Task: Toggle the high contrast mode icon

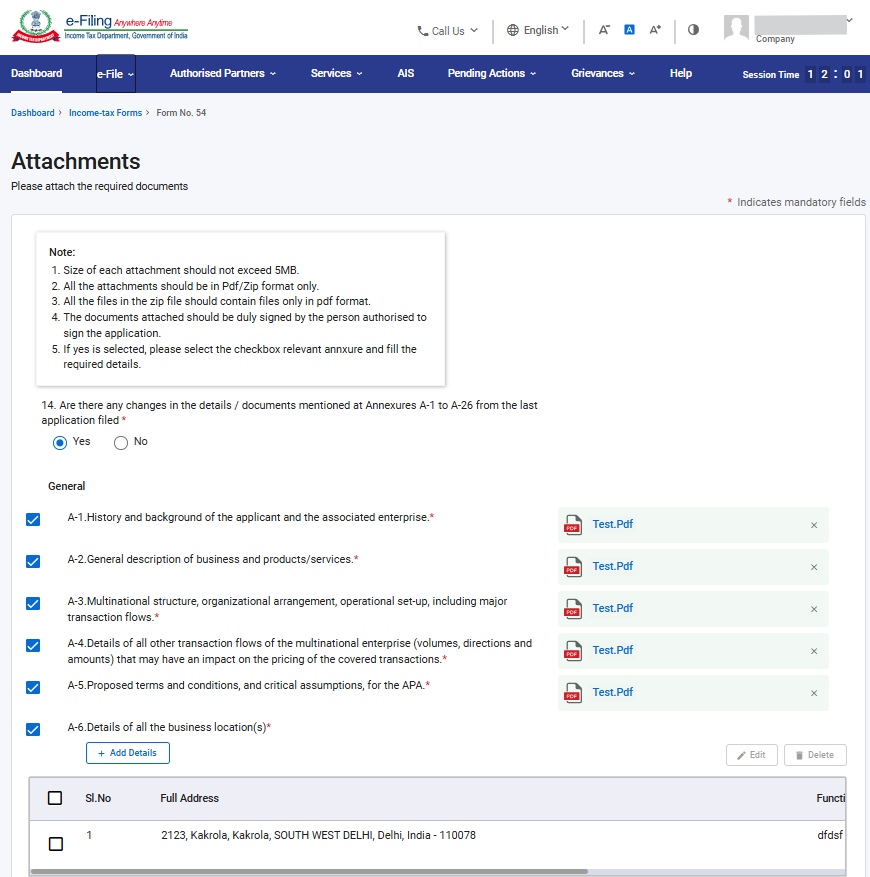Action: (x=693, y=30)
